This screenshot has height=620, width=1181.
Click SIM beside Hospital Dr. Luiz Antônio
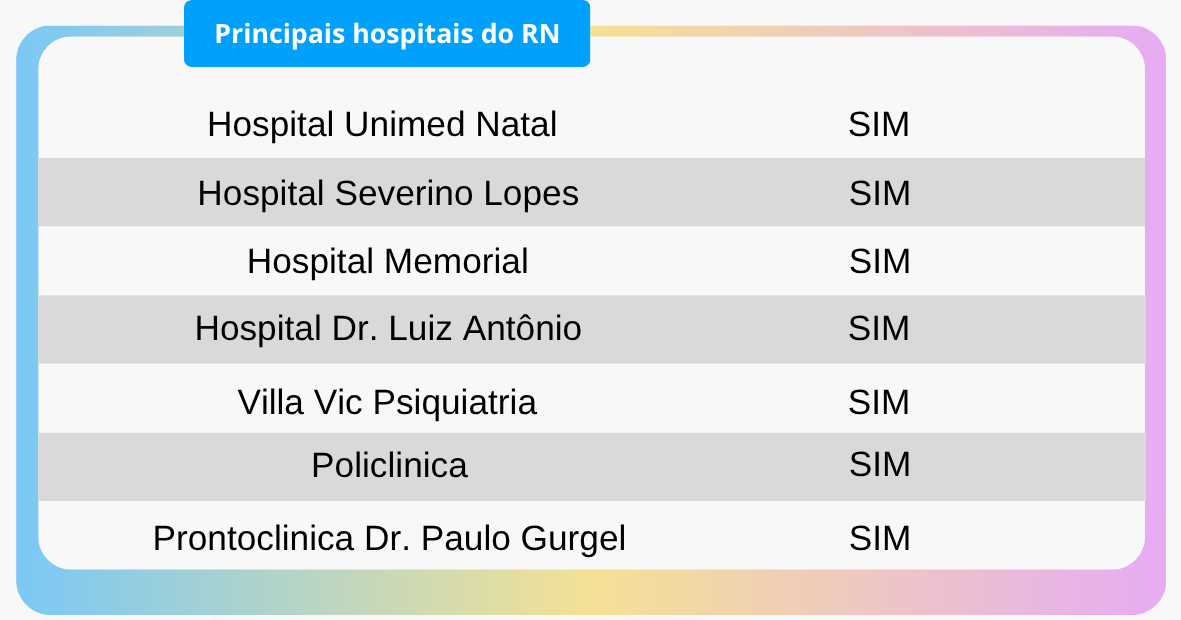coord(879,328)
